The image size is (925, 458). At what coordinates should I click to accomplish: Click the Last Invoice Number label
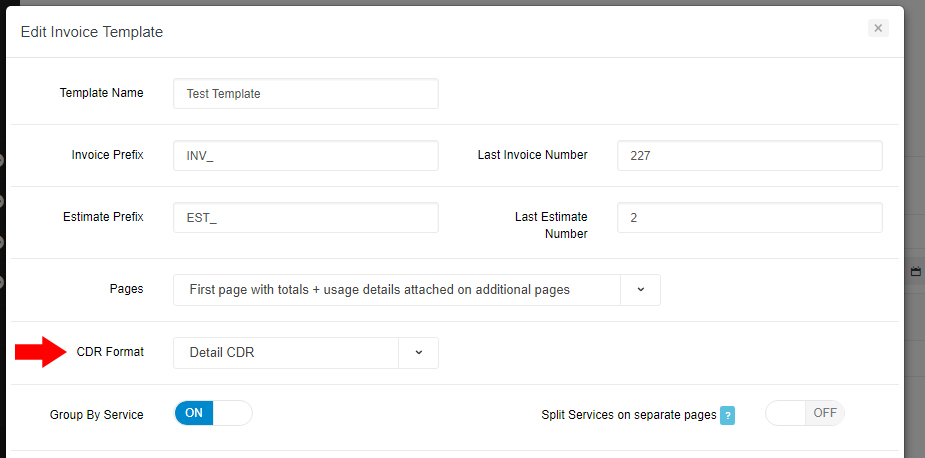coord(532,155)
